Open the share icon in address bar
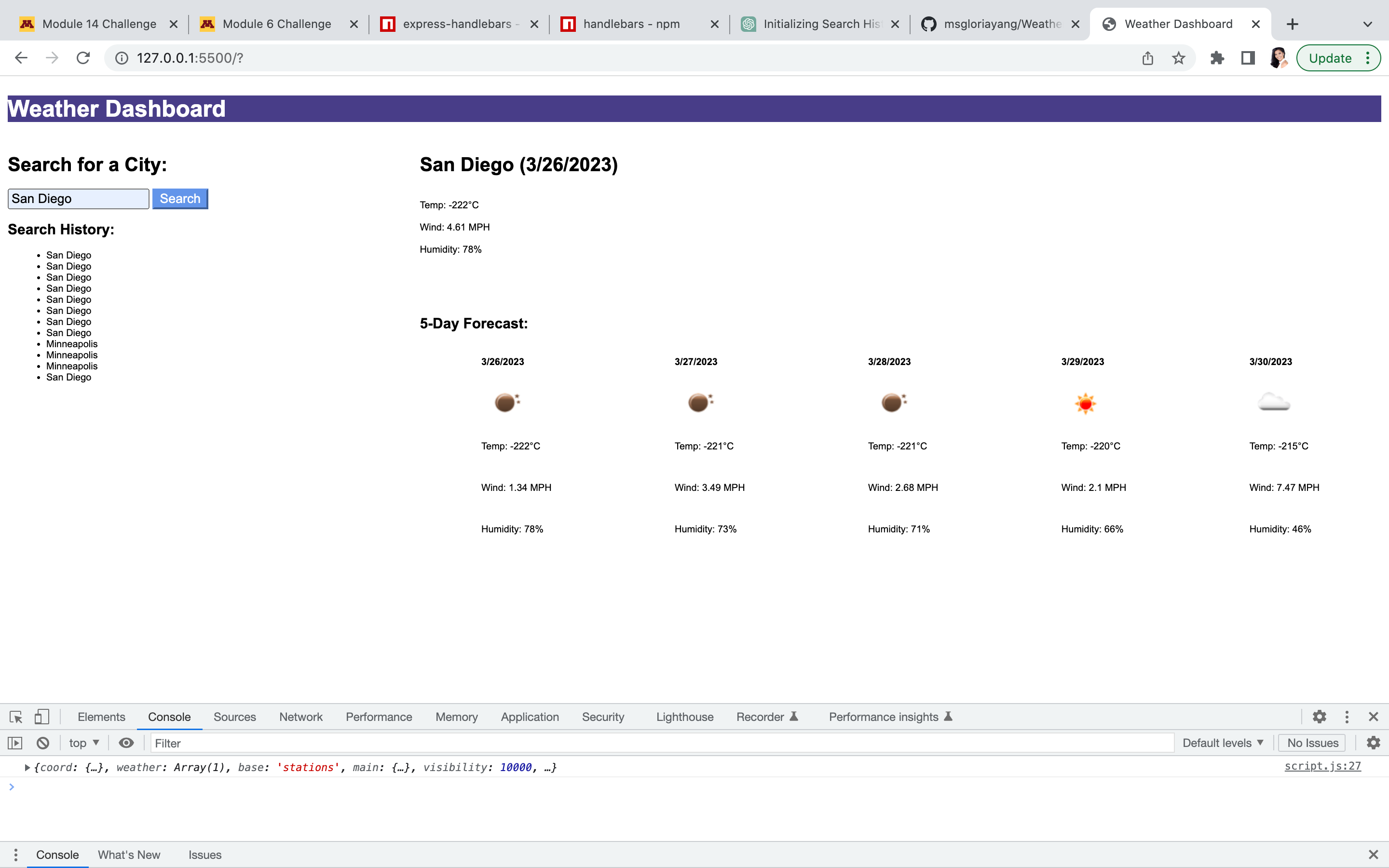Image resolution: width=1389 pixels, height=868 pixels. click(x=1147, y=57)
